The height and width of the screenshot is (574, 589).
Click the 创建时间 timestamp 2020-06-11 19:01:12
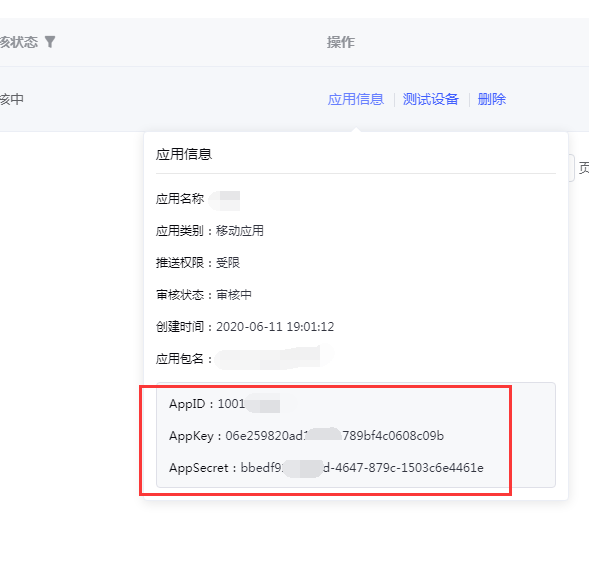(275, 326)
